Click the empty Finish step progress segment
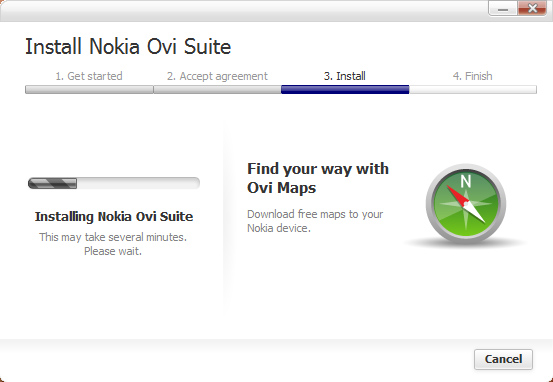The height and width of the screenshot is (382, 553). [x=473, y=90]
